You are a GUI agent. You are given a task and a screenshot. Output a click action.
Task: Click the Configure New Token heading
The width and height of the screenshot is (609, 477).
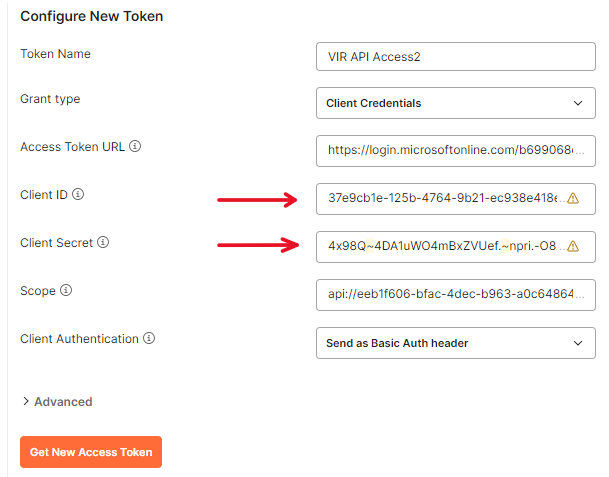91,16
